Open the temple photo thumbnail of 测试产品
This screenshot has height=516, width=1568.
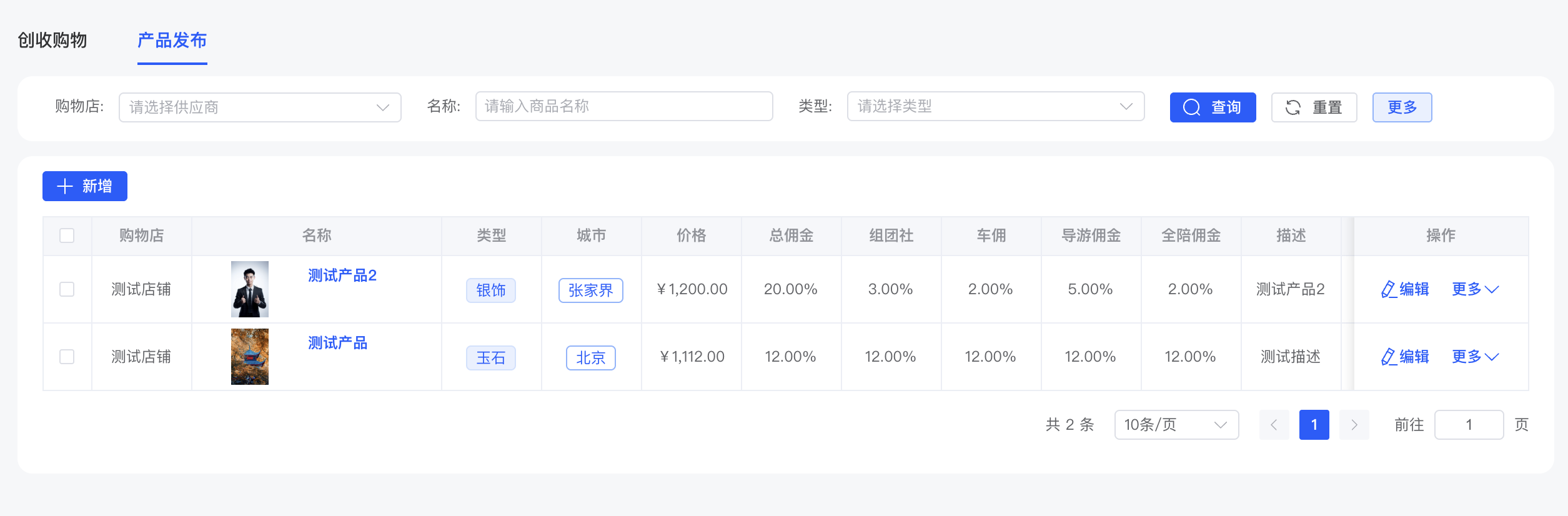[x=250, y=357]
